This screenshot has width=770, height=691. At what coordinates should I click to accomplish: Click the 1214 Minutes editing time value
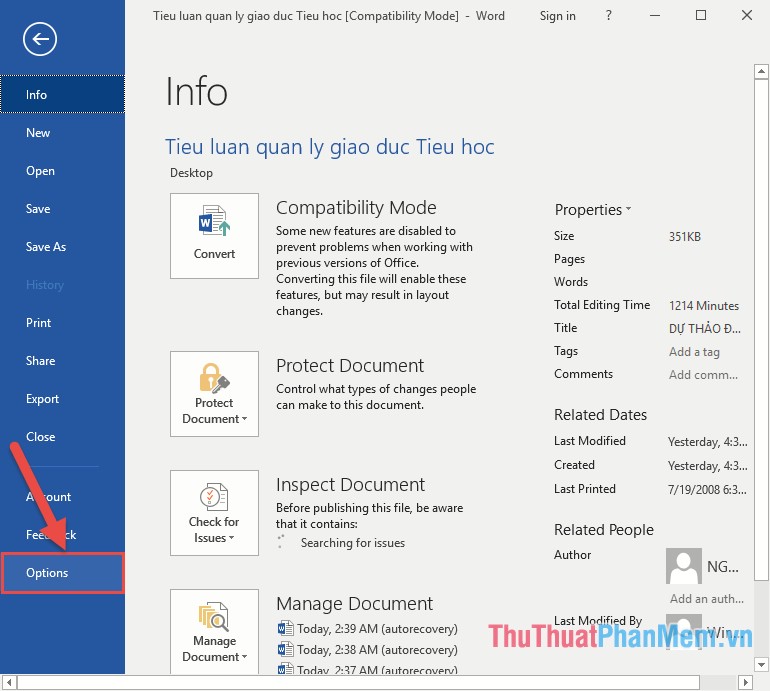click(704, 305)
